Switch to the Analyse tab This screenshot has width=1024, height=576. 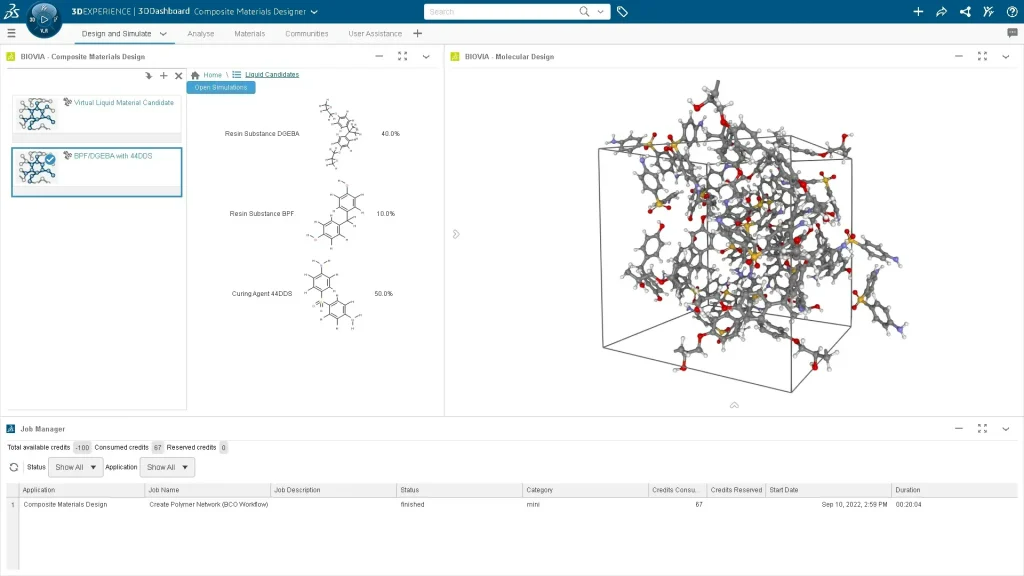(x=201, y=33)
